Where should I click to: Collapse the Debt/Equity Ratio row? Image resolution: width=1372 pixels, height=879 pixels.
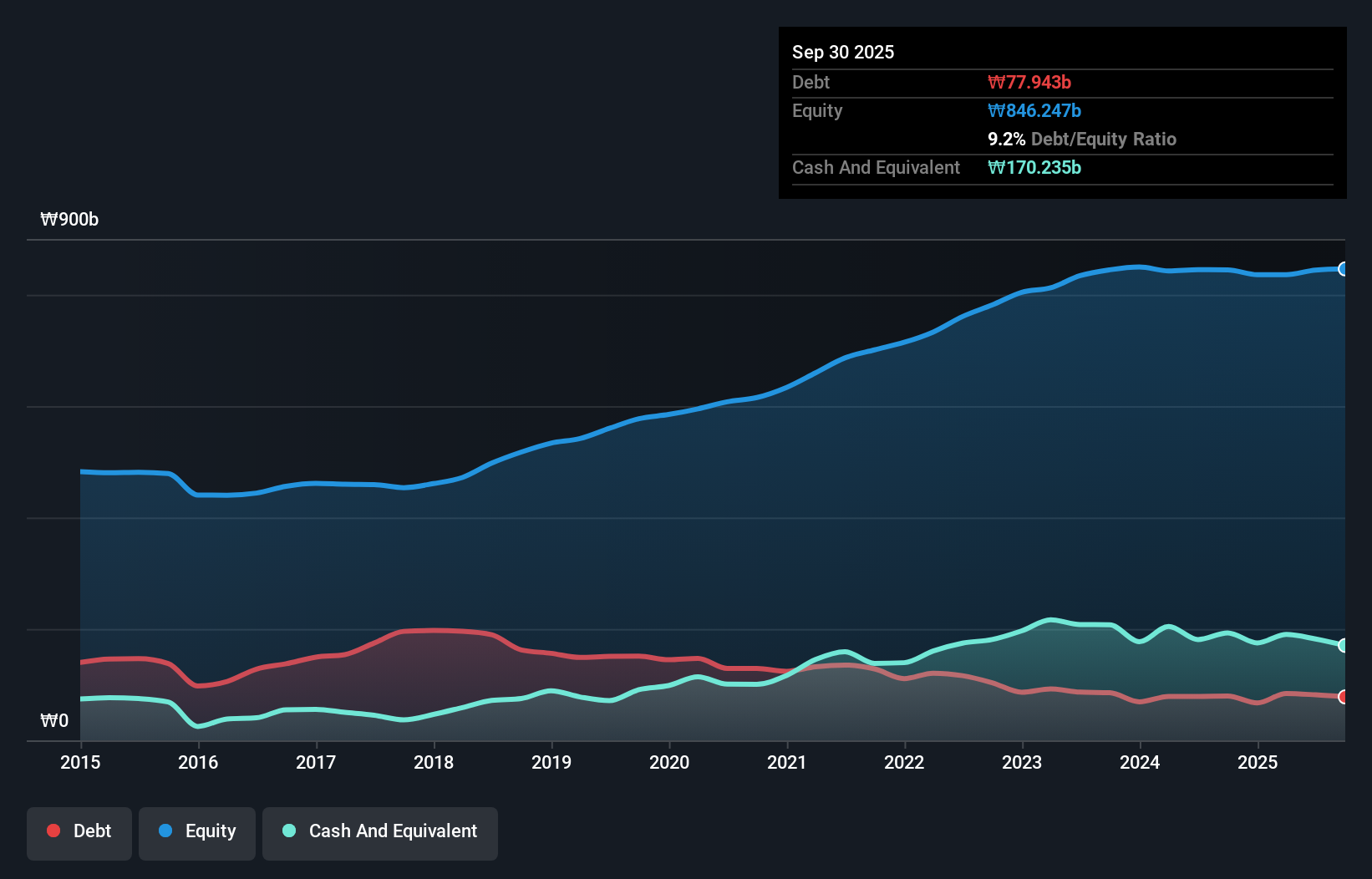point(1082,139)
